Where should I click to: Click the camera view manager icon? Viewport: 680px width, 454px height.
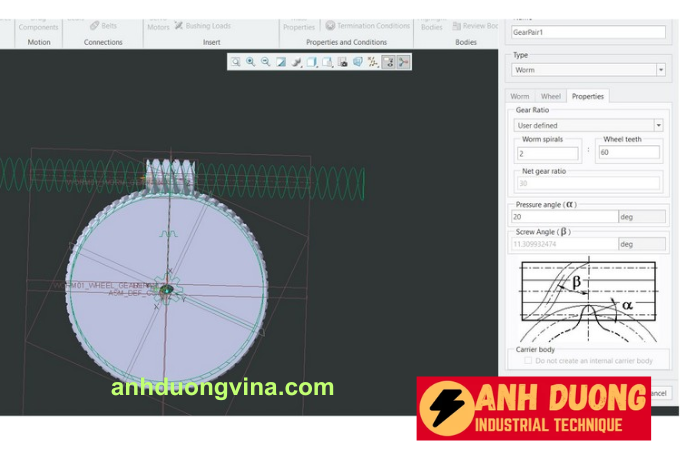click(342, 62)
